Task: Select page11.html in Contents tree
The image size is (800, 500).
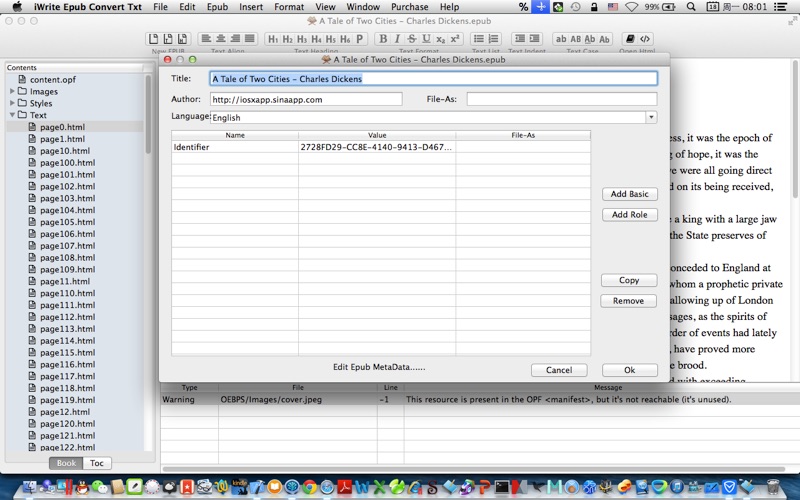Action: coord(65,281)
